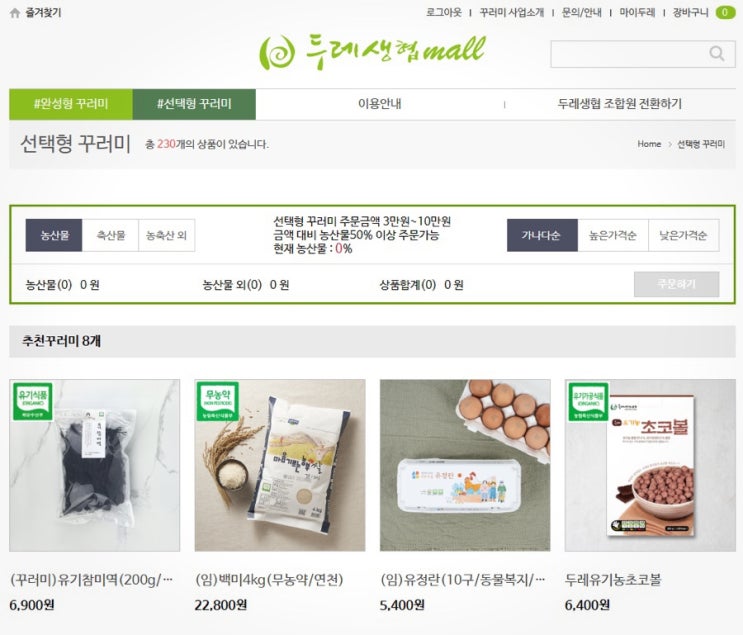Select the 농산물 category filter
The image size is (743, 635).
click(54, 235)
